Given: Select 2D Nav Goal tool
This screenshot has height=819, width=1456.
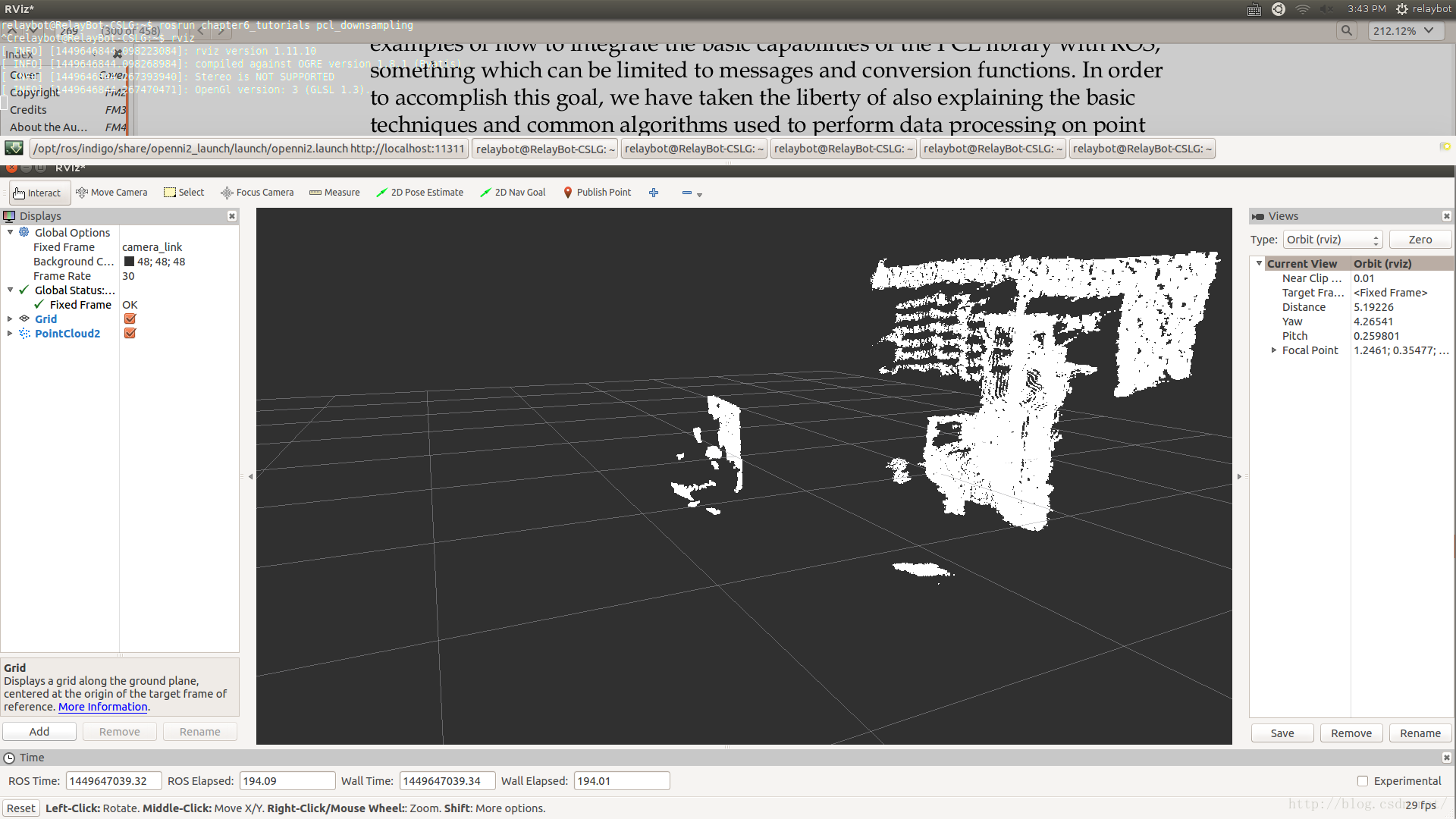Looking at the screenshot, I should 513,193.
